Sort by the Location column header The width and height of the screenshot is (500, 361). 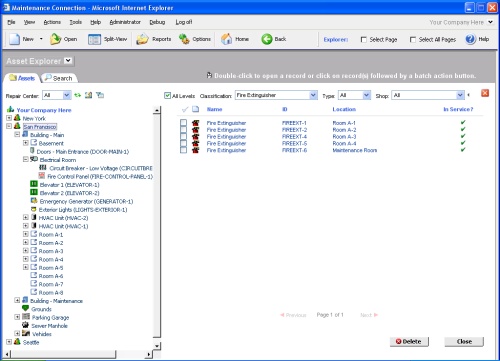(x=344, y=109)
